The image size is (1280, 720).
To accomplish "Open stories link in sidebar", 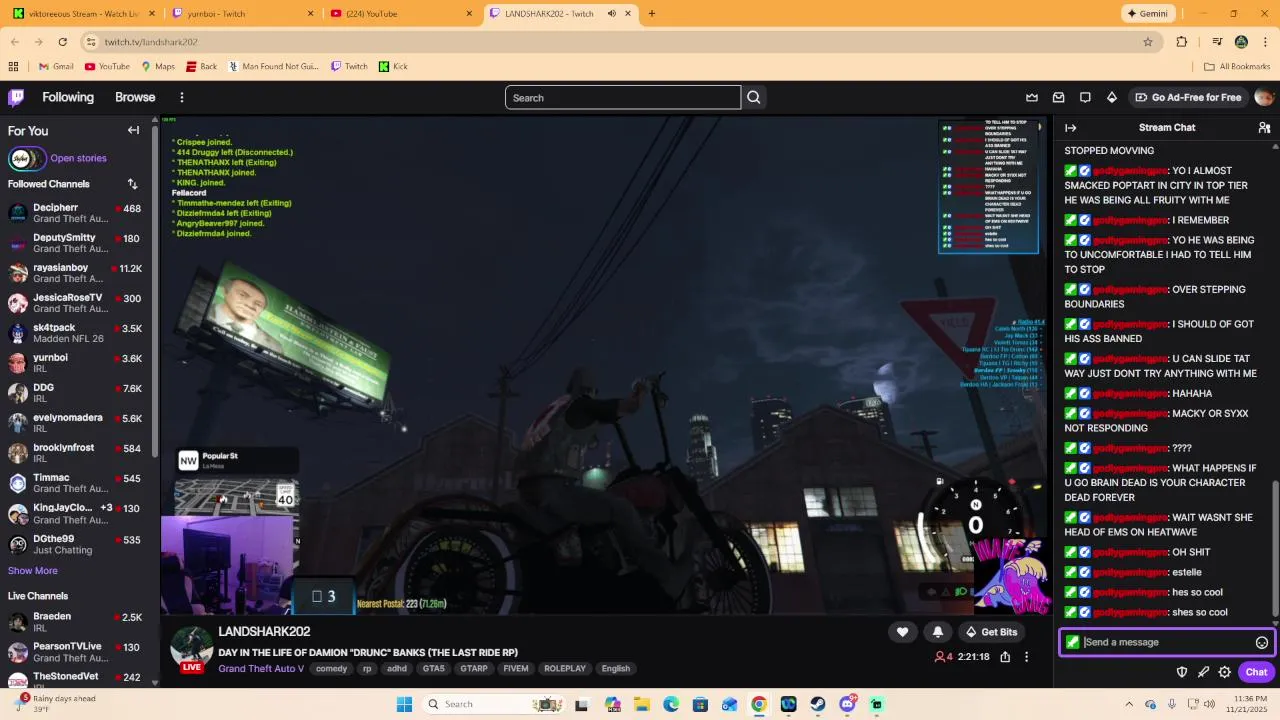I will pyautogui.click(x=78, y=158).
